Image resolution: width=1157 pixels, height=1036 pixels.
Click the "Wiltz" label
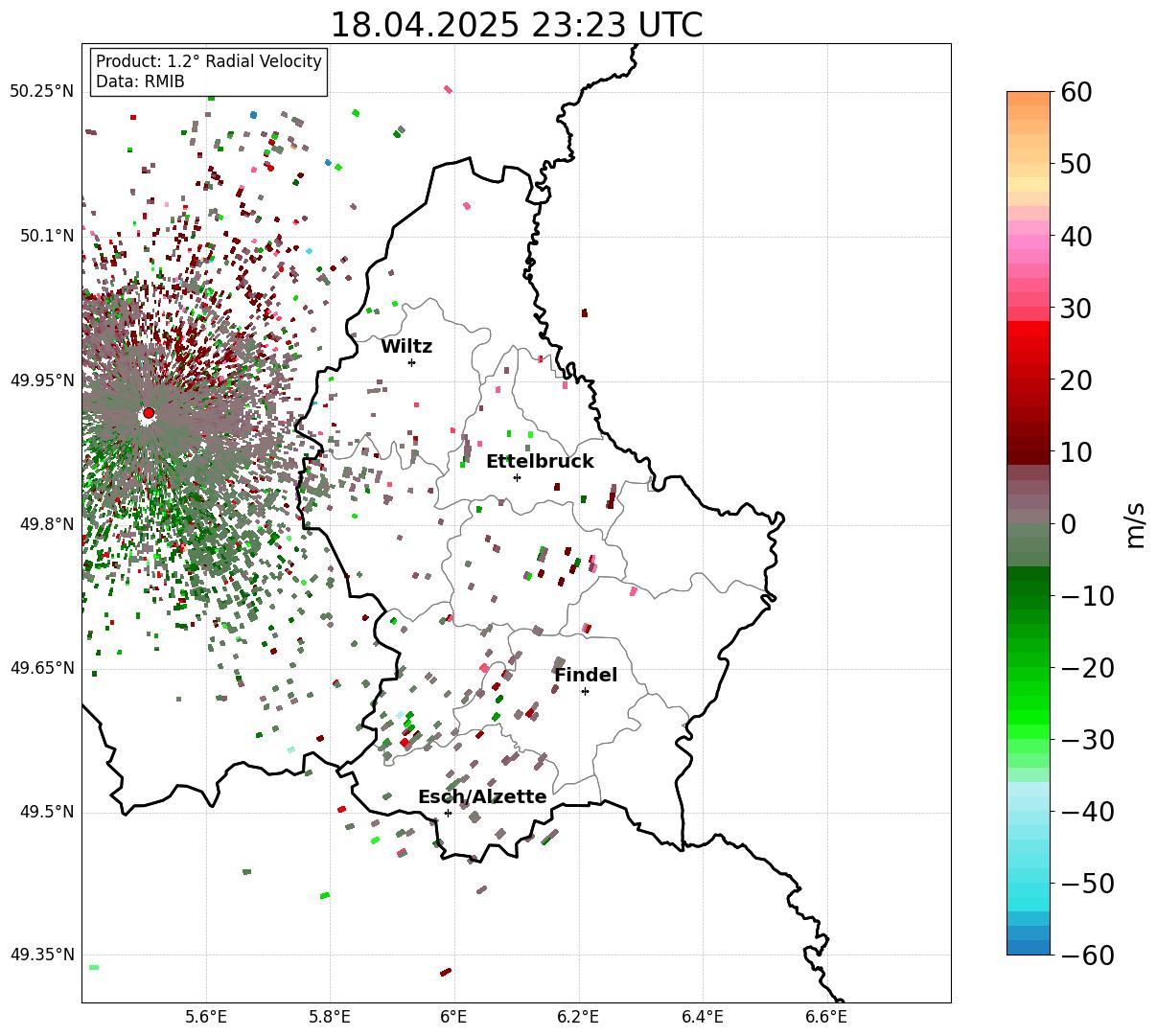coord(406,347)
